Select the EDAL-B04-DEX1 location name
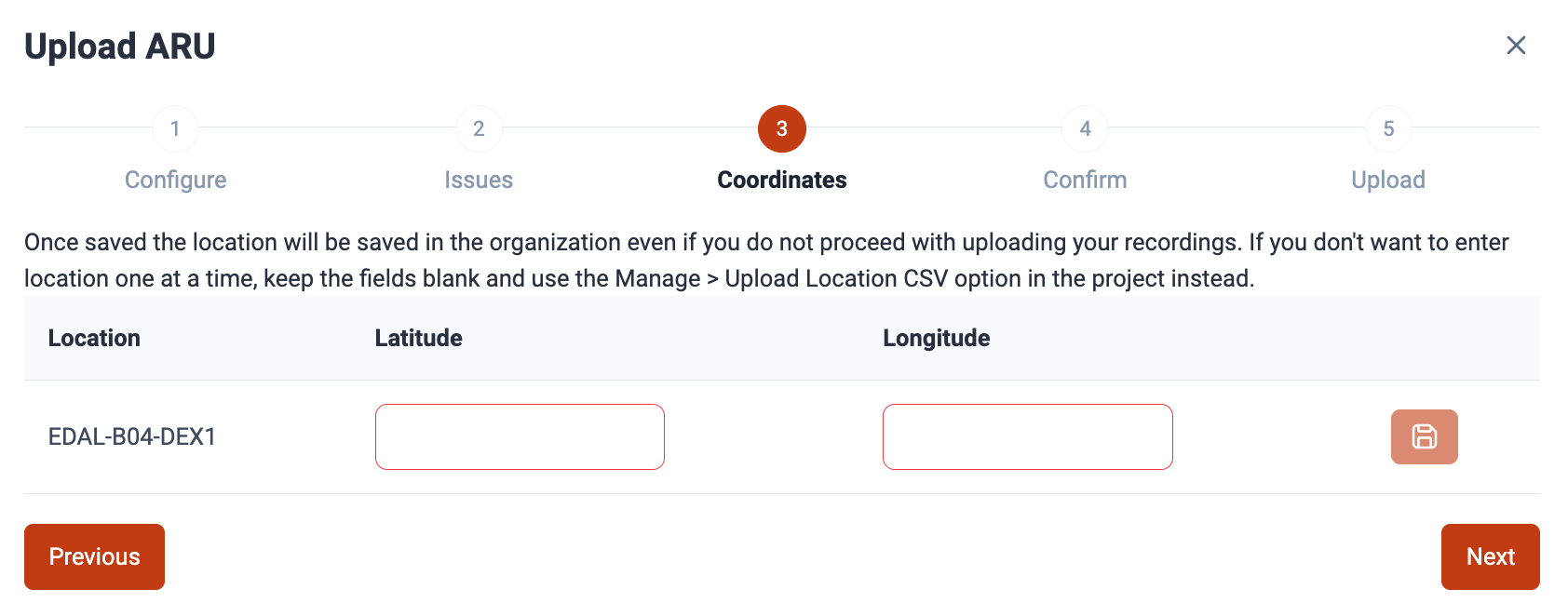 point(132,436)
